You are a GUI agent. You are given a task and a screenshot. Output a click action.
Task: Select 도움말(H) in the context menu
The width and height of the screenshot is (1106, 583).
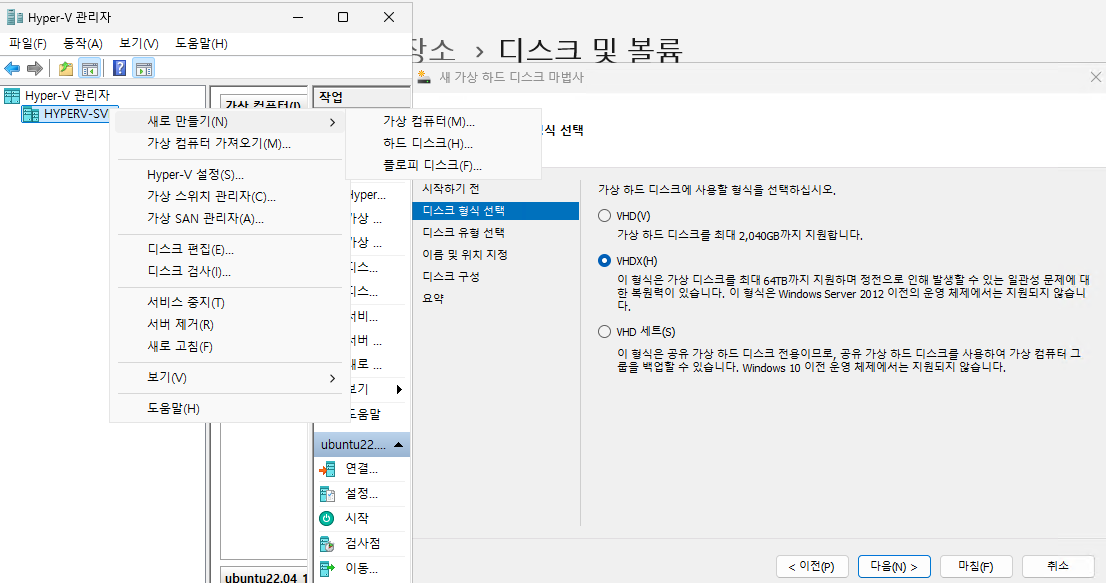point(229,408)
